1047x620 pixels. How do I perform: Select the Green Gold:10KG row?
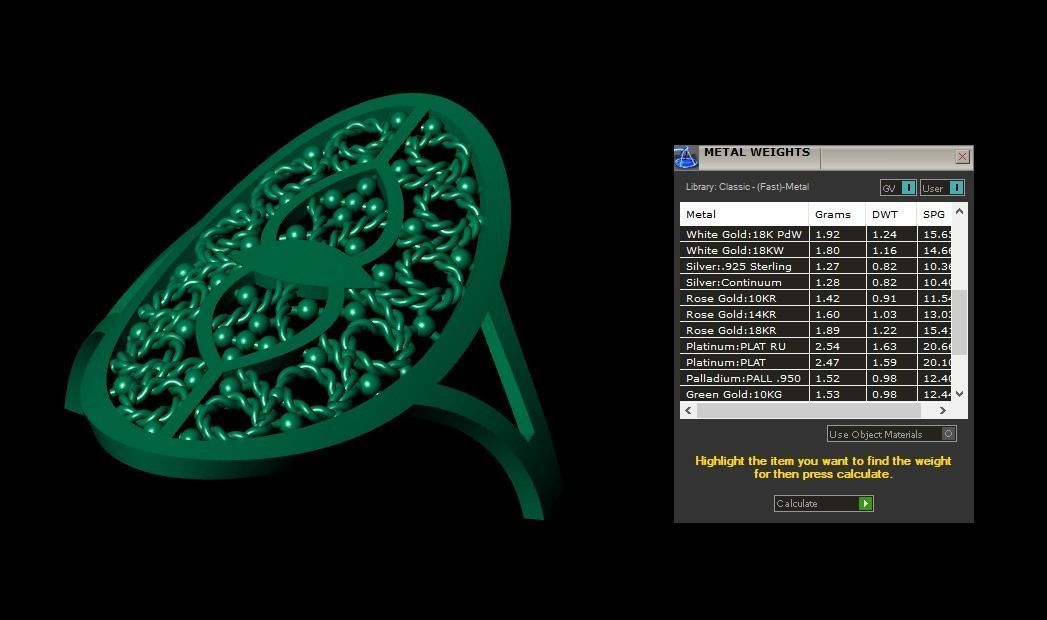pyautogui.click(x=815, y=394)
